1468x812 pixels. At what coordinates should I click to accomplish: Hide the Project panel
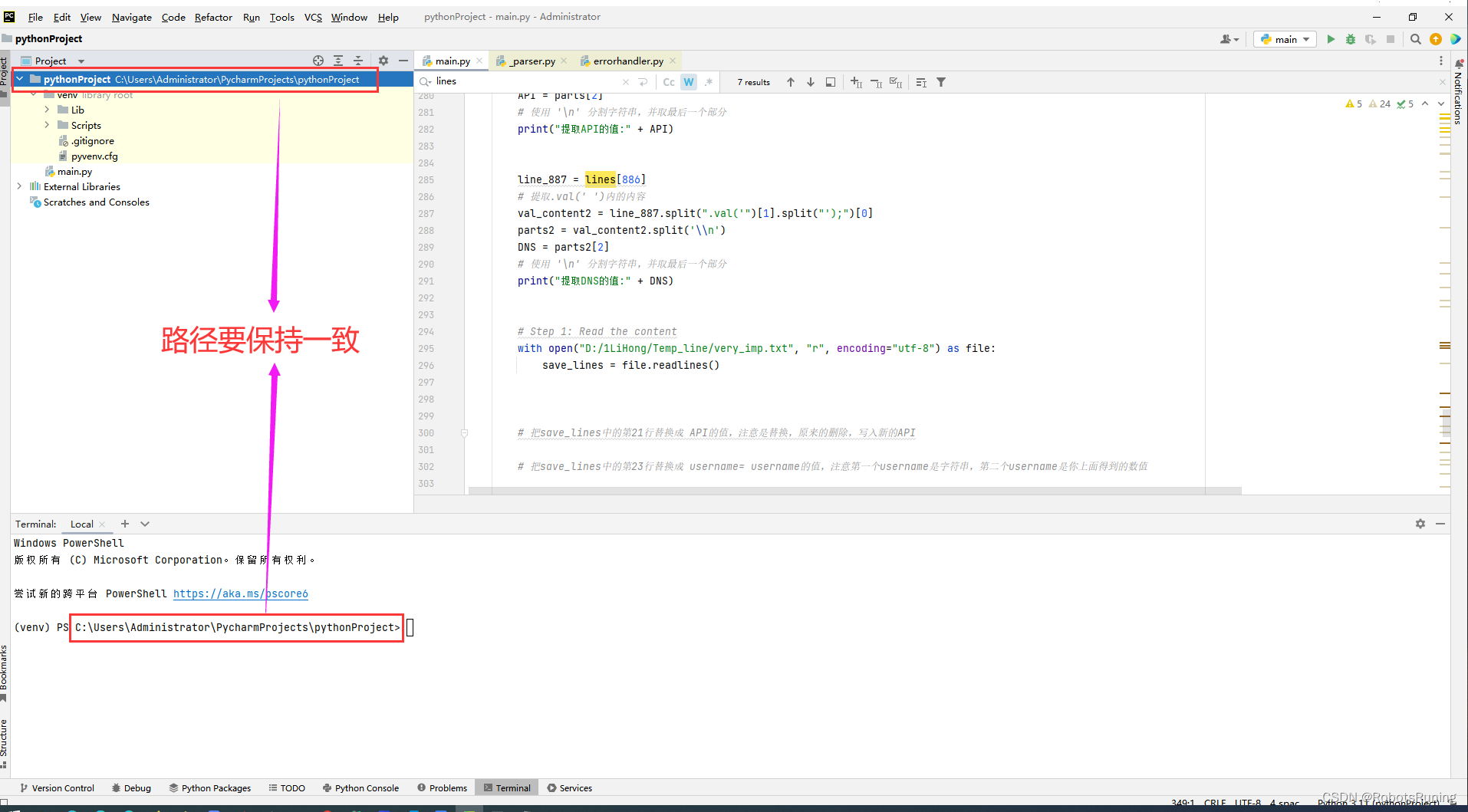click(x=403, y=61)
